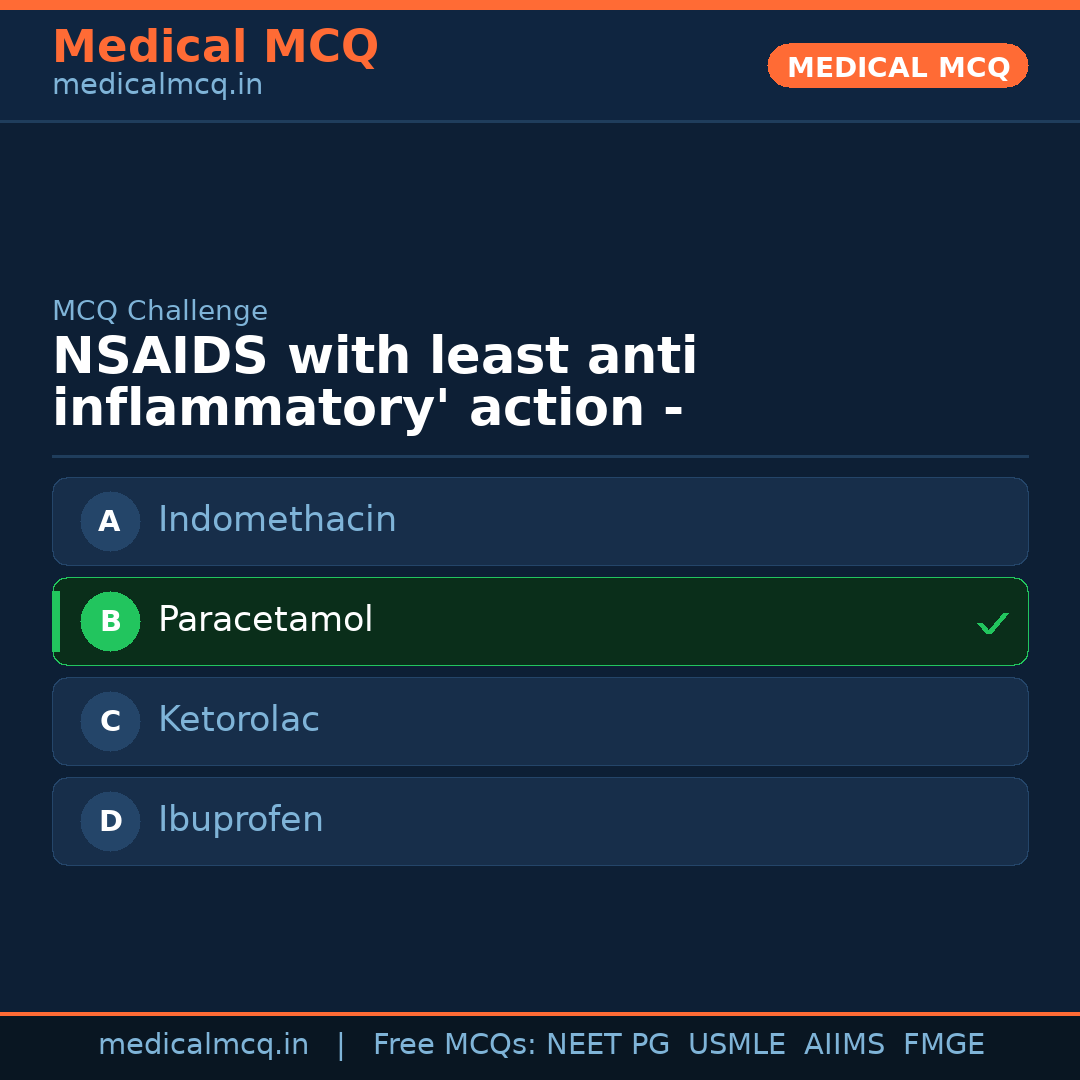Open the medicalmcq.in link in the footer
This screenshot has width=1080, height=1080.
203,1045
